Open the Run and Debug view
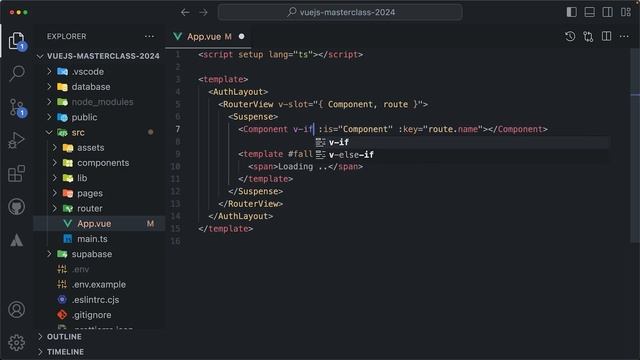Screen dimensions: 640x360 (17, 140)
